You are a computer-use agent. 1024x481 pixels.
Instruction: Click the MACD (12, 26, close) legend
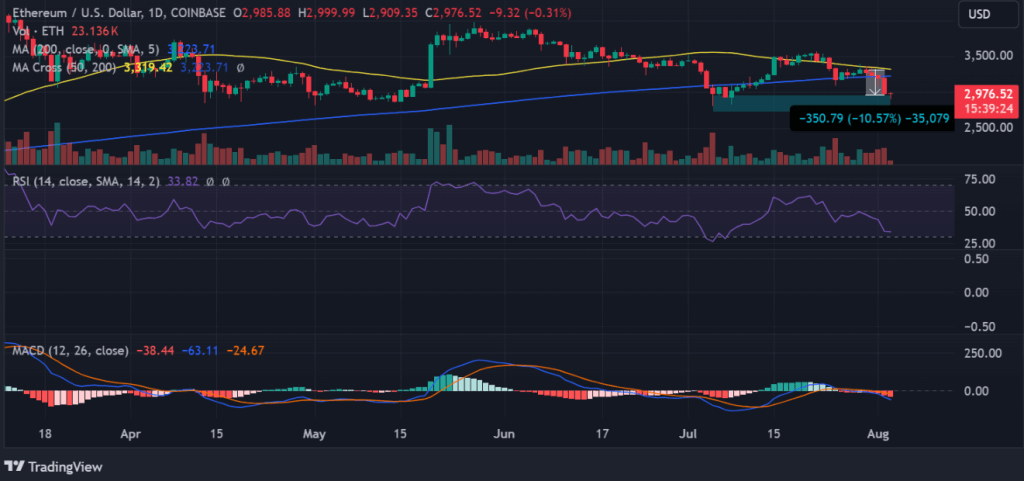[70, 350]
